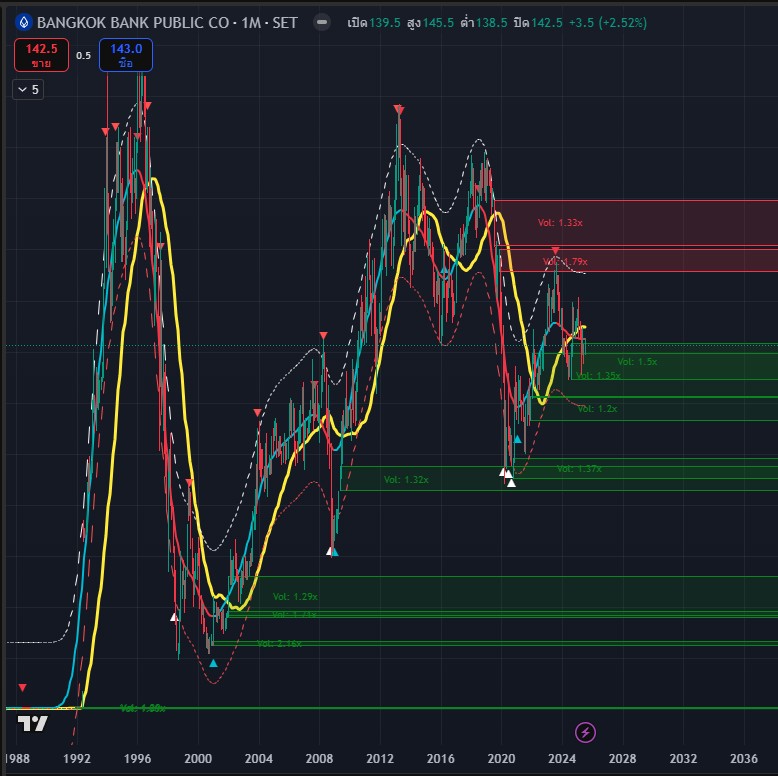This screenshot has width=778, height=776.
Task: Click the purple lightning bolt icon
Action: [x=585, y=732]
